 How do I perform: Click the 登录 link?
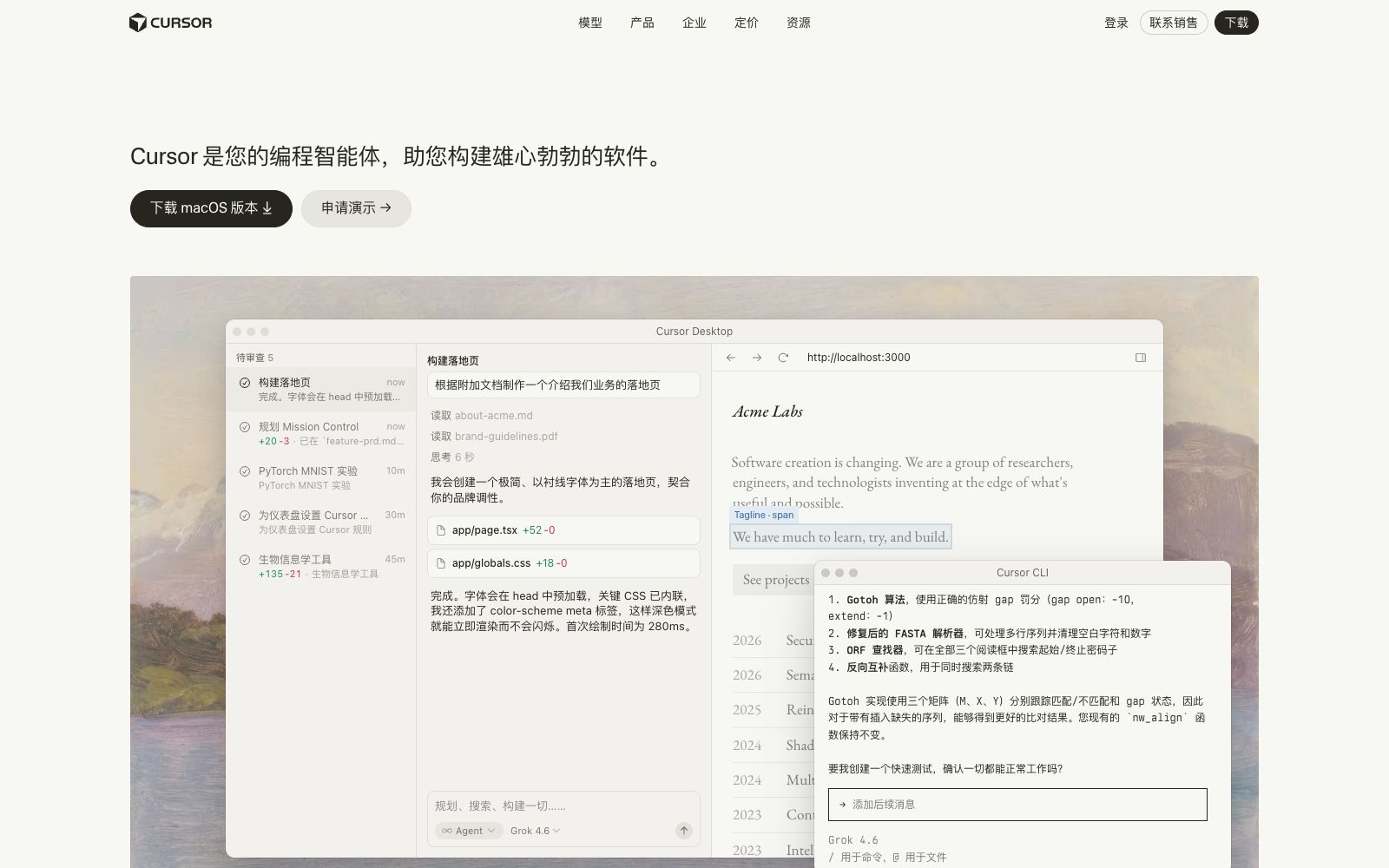(x=1116, y=23)
